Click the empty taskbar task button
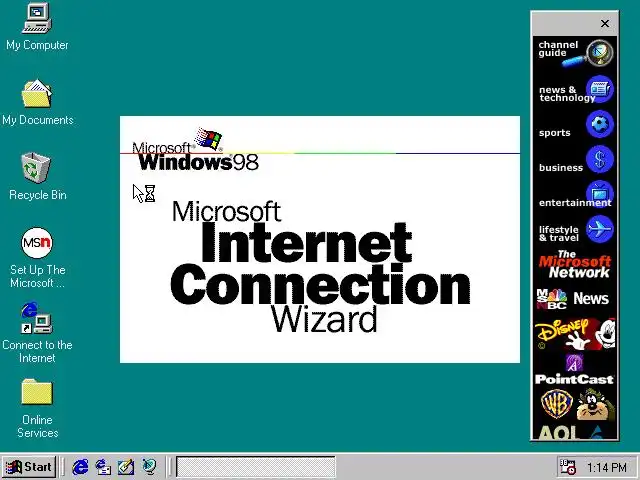Screen dimensions: 640x480 256,467
